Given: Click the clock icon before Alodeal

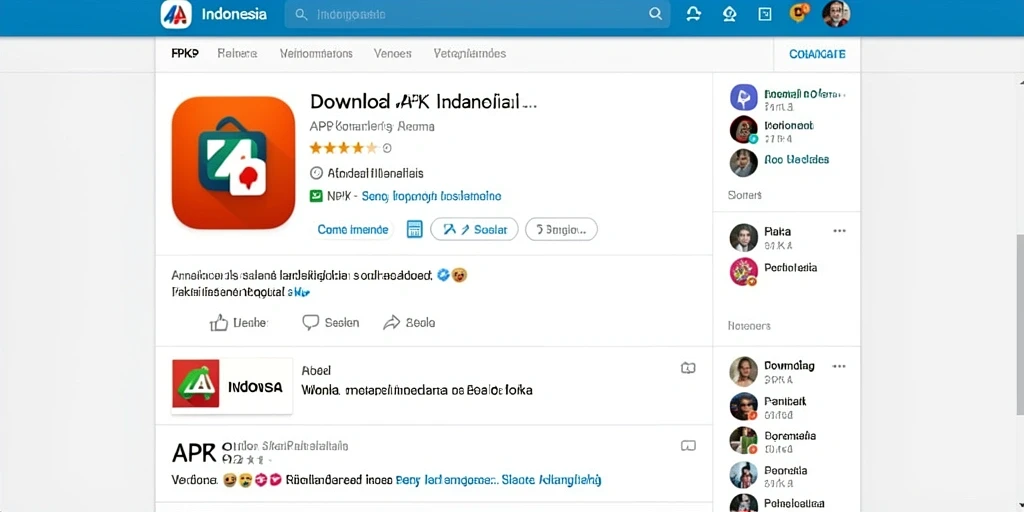Looking at the screenshot, I should 316,173.
